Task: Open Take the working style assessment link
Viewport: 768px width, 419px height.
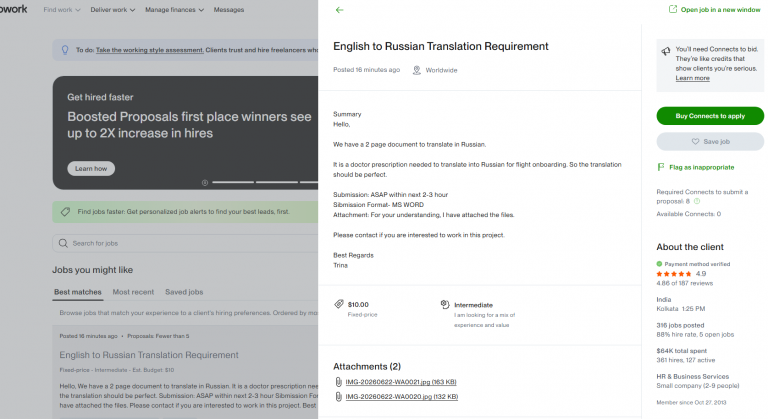Action: (x=150, y=50)
